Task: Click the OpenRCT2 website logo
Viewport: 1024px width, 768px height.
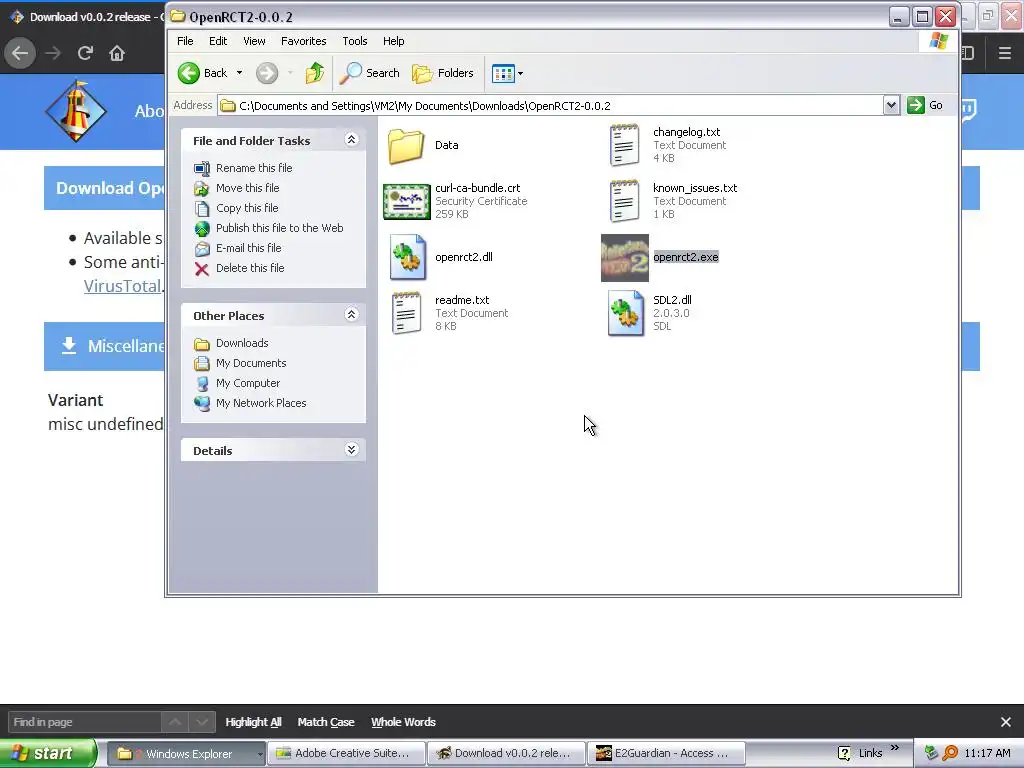Action: click(75, 111)
